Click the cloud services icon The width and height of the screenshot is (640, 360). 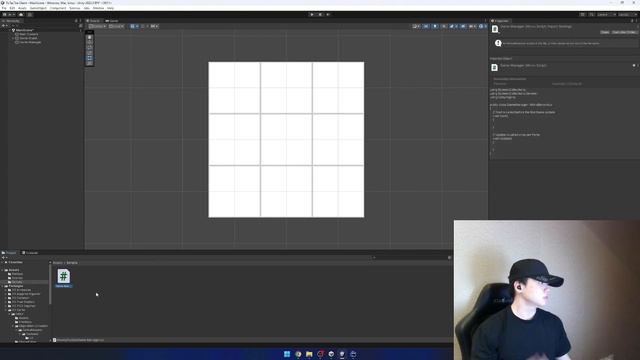tap(21, 15)
